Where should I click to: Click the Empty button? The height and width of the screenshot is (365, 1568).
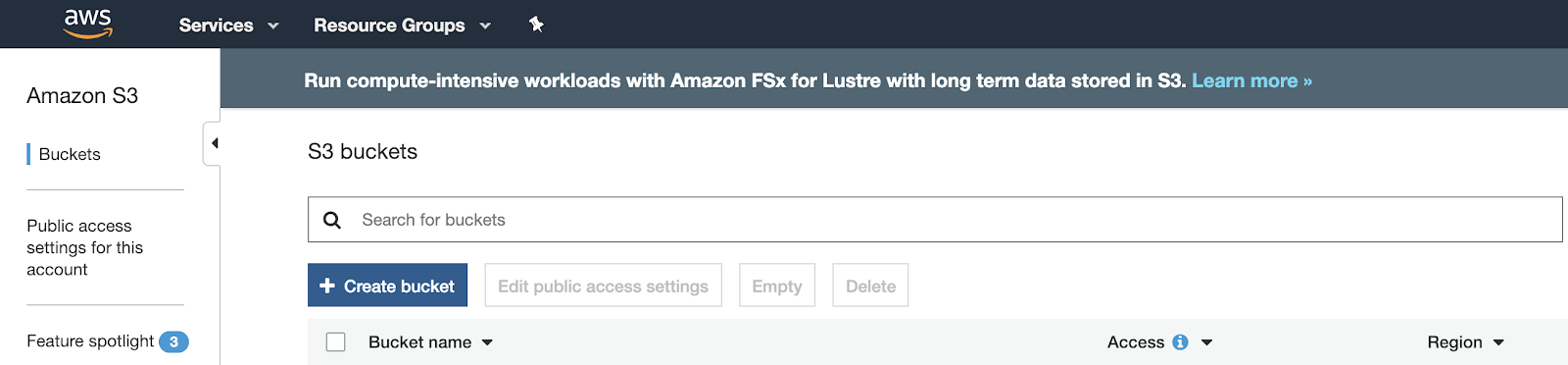click(x=777, y=286)
